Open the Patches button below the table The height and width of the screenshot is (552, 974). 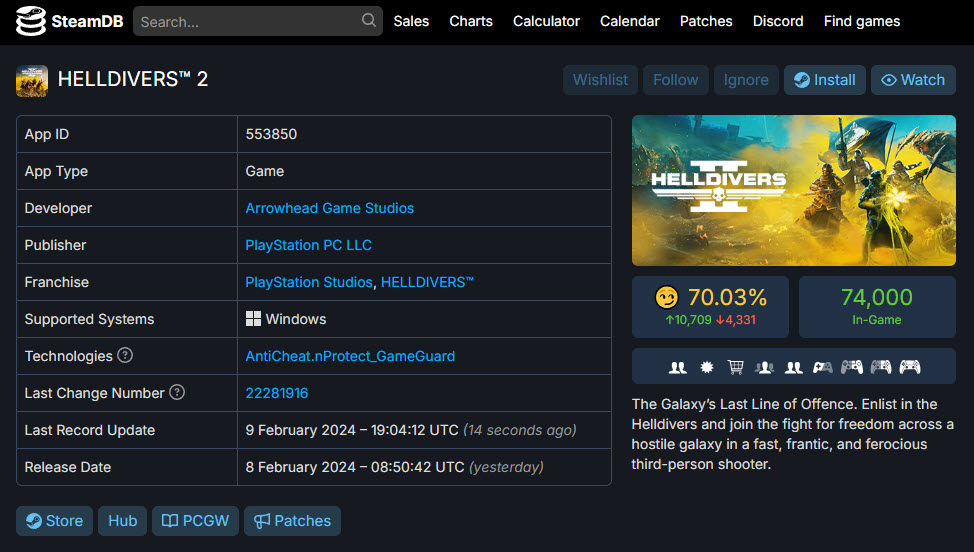(293, 521)
